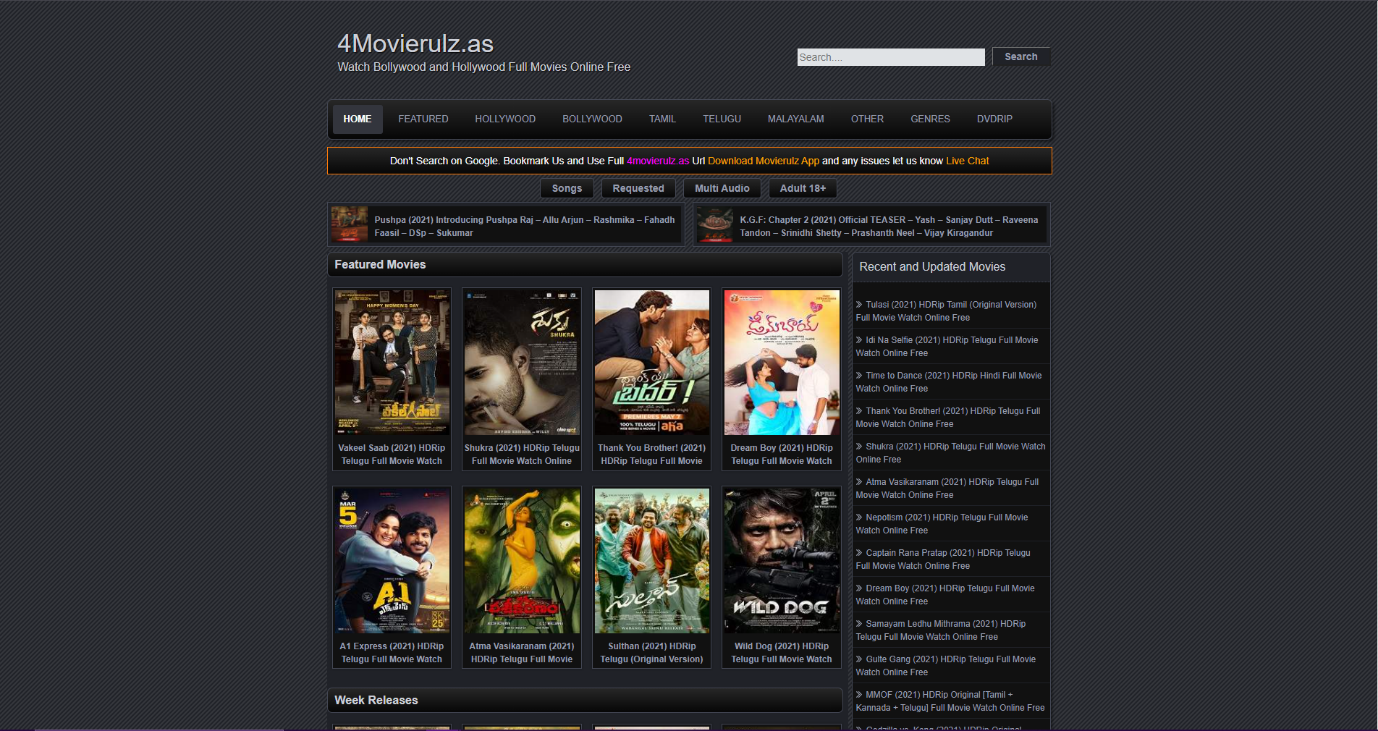Click Atma Vasikaranam (2021) poster caption
Screen dimensions: 1378x731
click(x=522, y=653)
